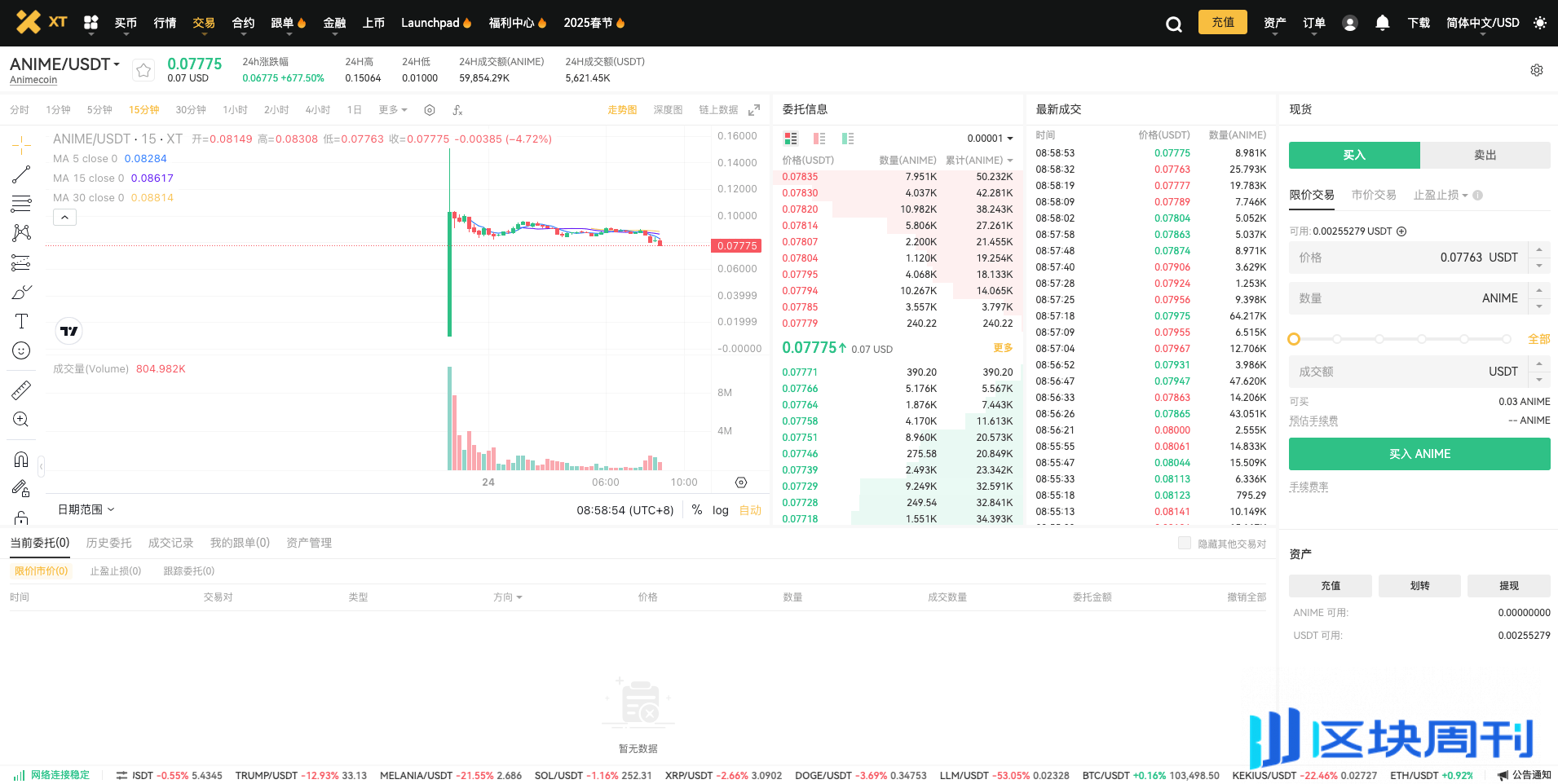Select the trend line drawing tool
Image resolution: width=1558 pixels, height=784 pixels.
pos(21,174)
